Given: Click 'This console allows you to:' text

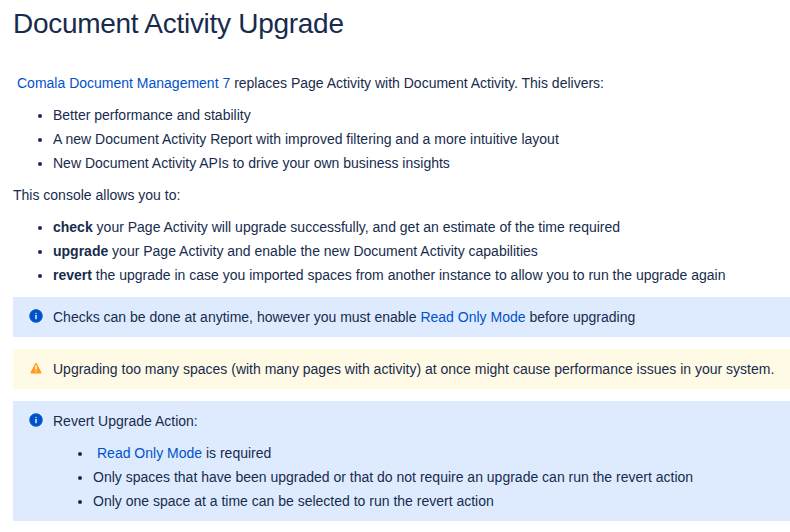Looking at the screenshot, I should [97, 195].
